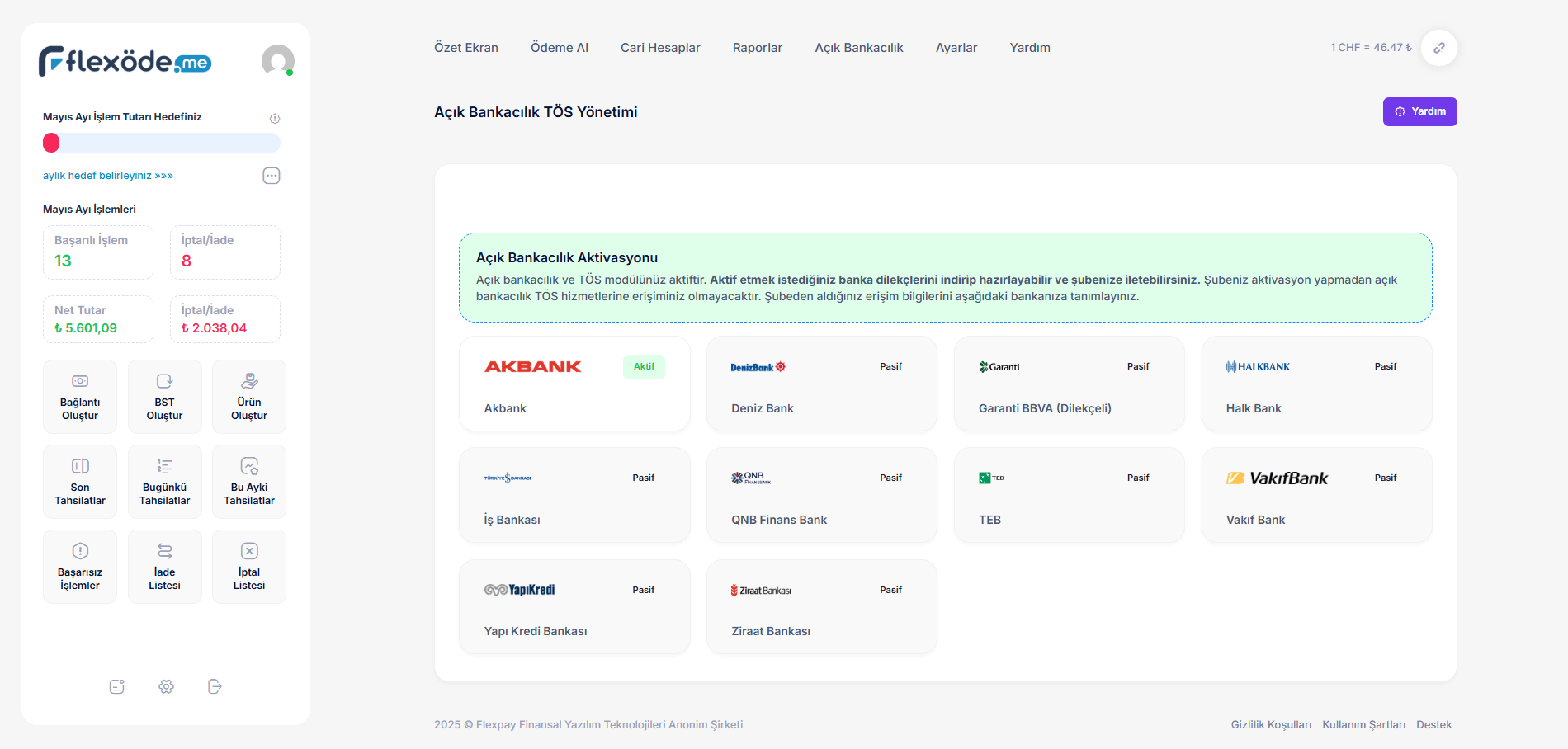
Task: Open sidebar settings gear icon
Action: [166, 686]
